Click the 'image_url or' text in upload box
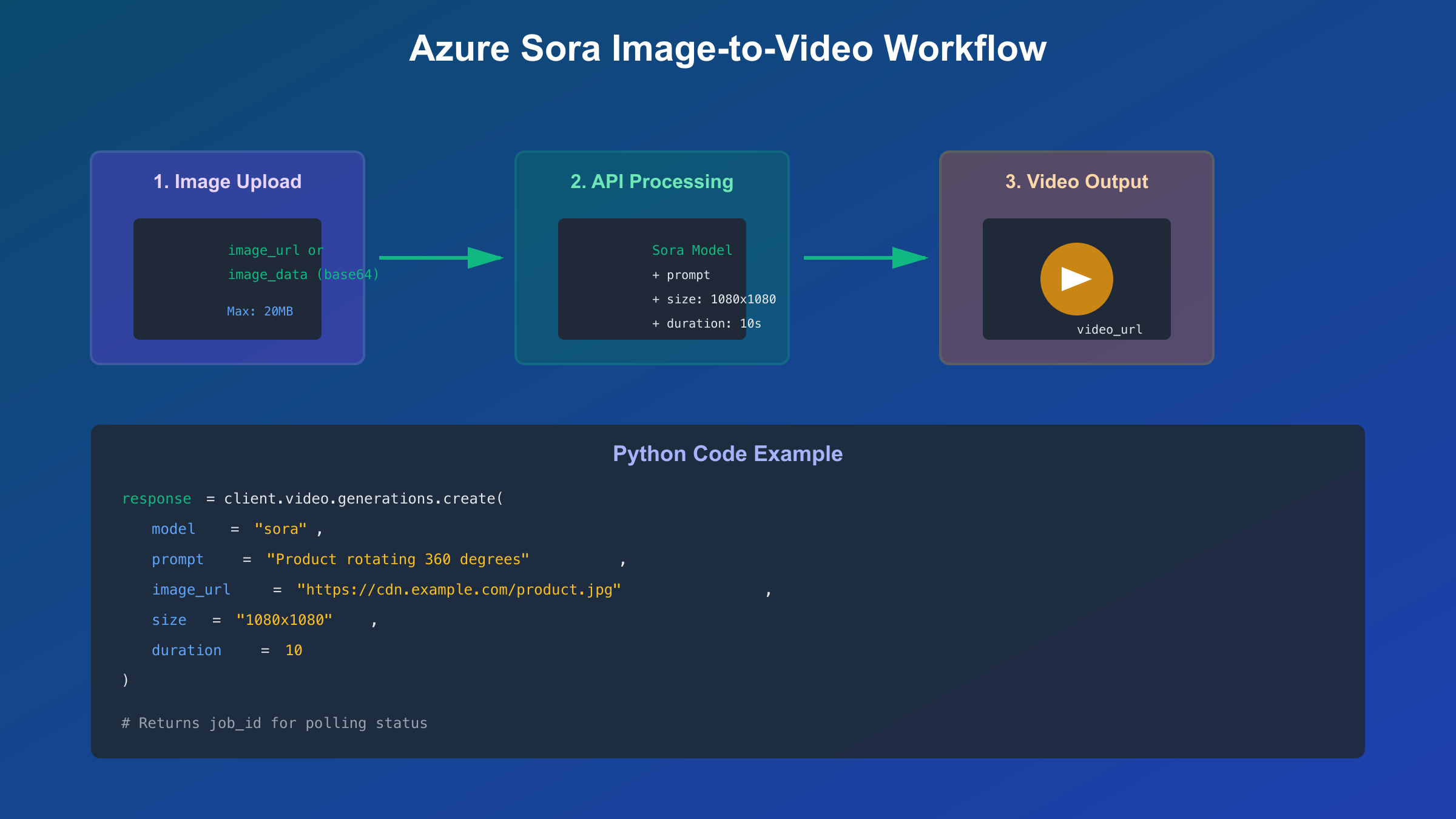The width and height of the screenshot is (1456, 819). pos(275,251)
